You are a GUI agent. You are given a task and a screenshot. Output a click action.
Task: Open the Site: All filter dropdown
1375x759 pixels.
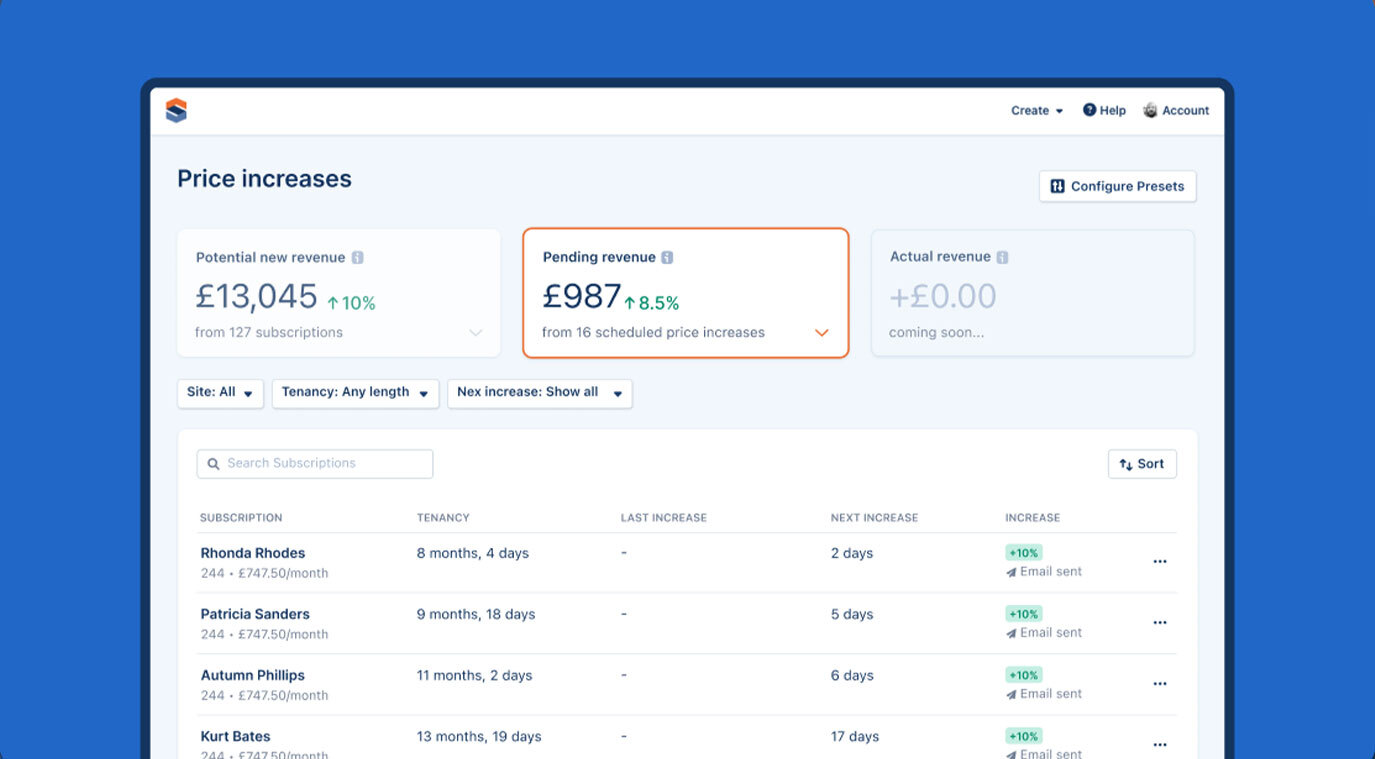pyautogui.click(x=220, y=393)
